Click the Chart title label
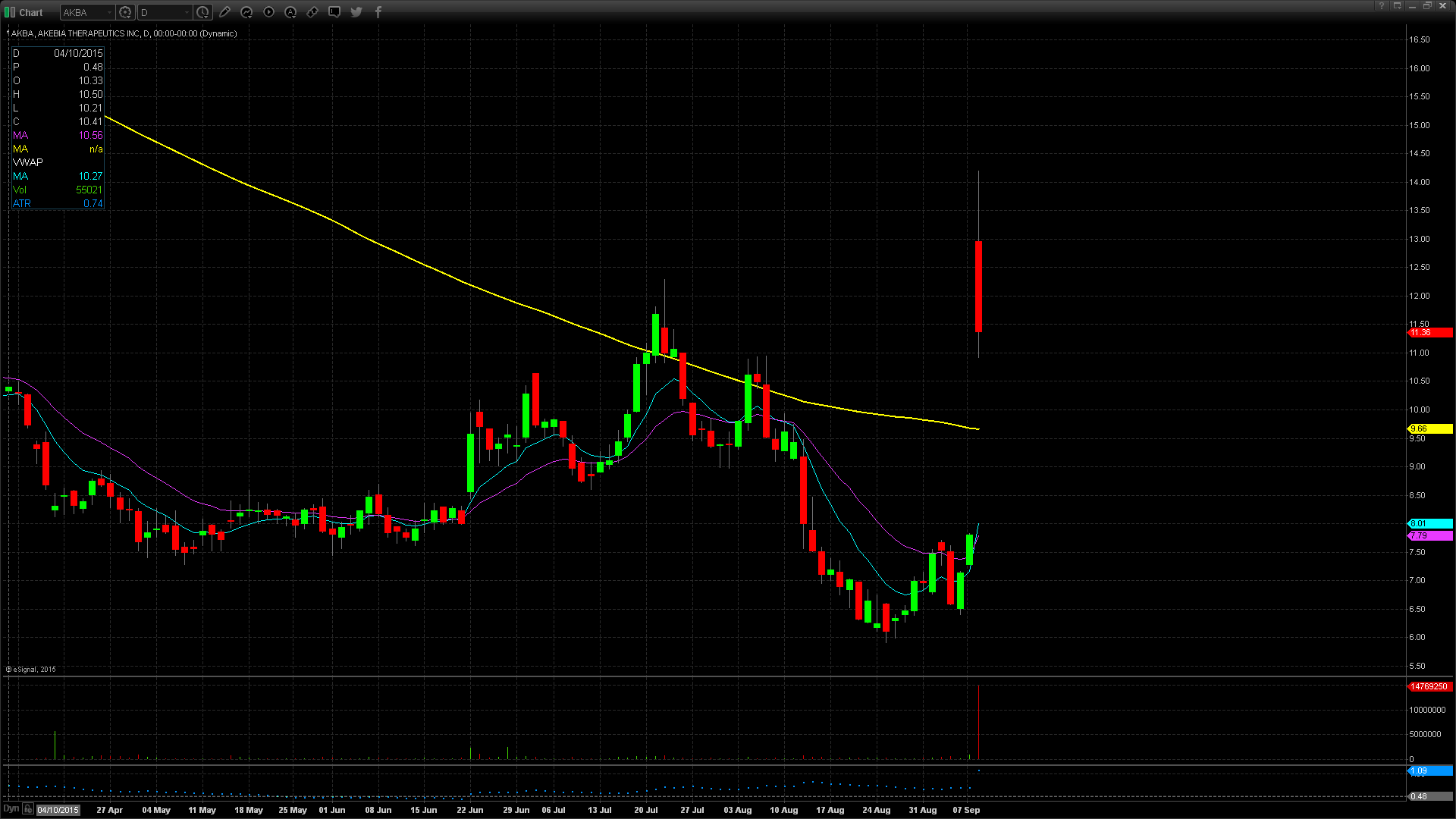Screen dimensions: 1456x819 pos(31,13)
